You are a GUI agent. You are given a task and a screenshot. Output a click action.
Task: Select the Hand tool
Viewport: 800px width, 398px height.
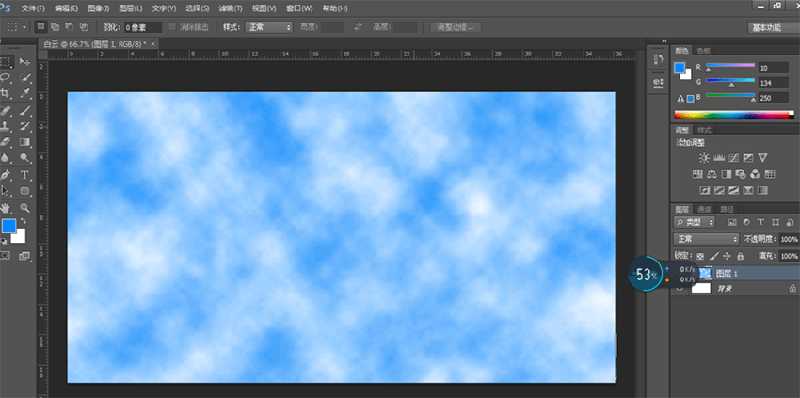6,208
